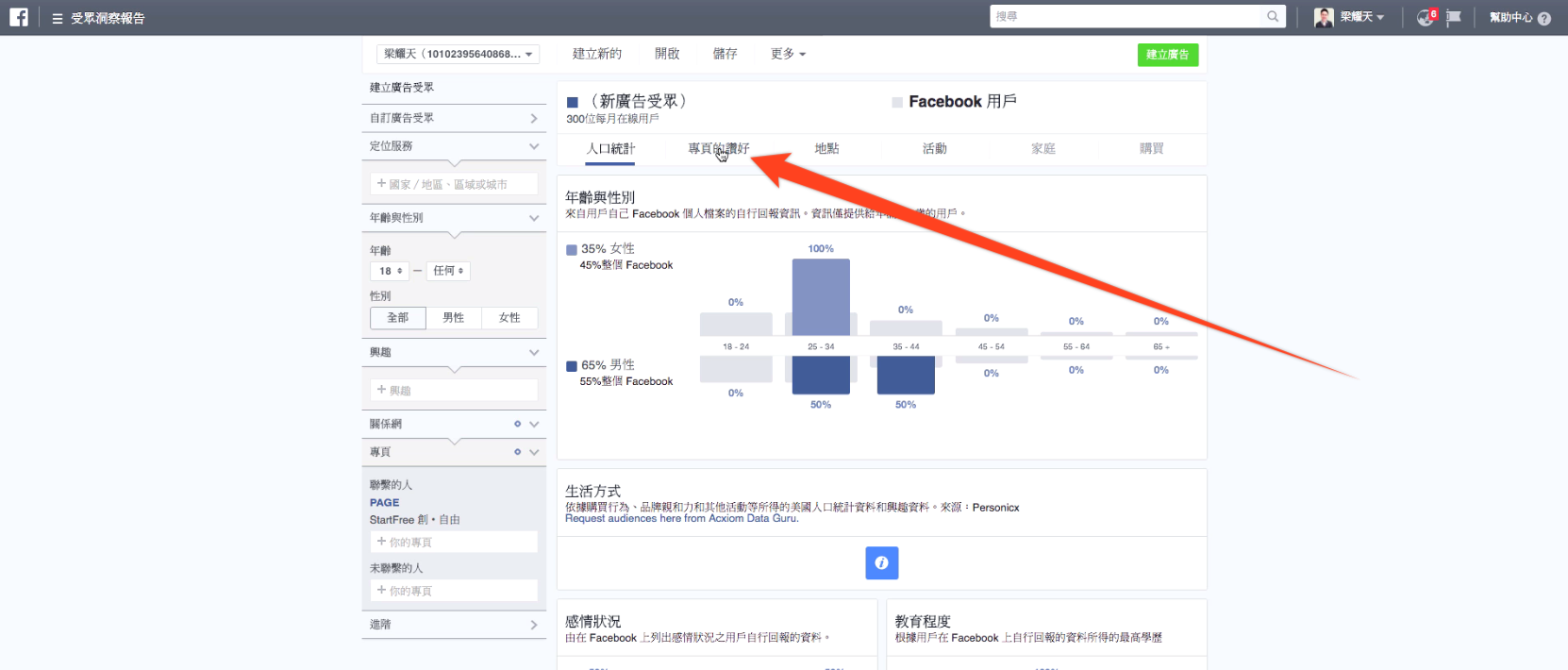The height and width of the screenshot is (670, 1568).
Task: Open the profile picture of 梁耀天
Action: 1325,17
